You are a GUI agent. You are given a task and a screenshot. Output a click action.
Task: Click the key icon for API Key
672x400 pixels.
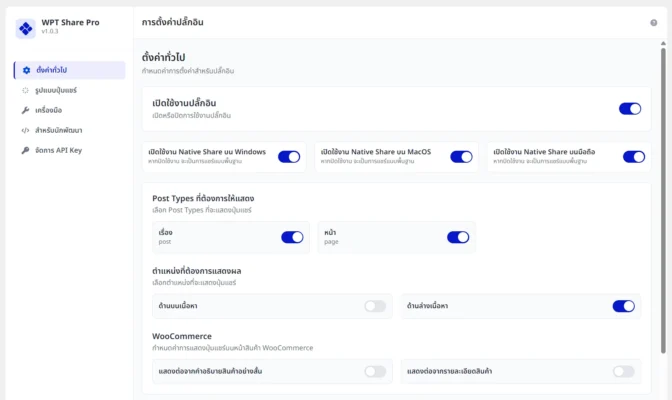26,150
